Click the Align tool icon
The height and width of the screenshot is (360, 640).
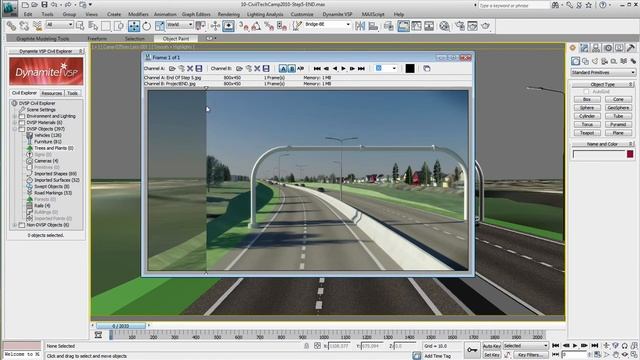coord(373,26)
